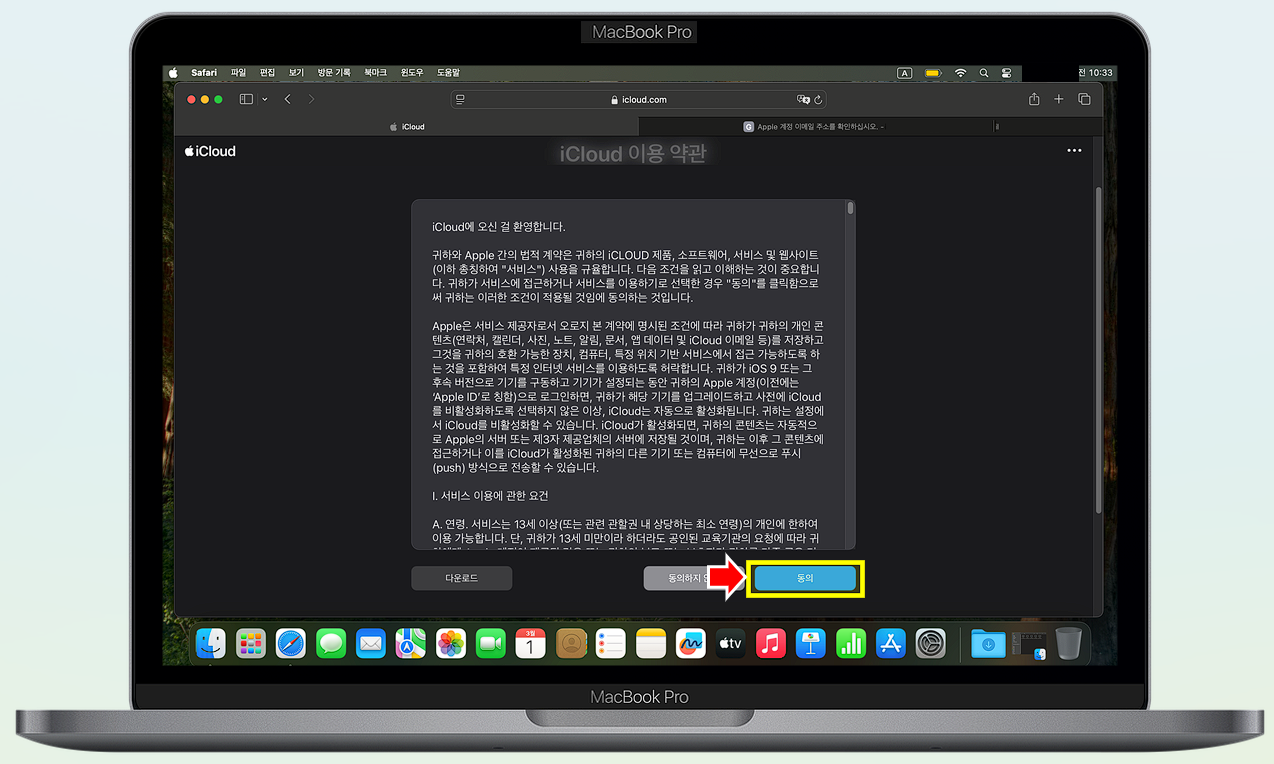Open Music from the Dock
1274x764 pixels.
[x=771, y=643]
